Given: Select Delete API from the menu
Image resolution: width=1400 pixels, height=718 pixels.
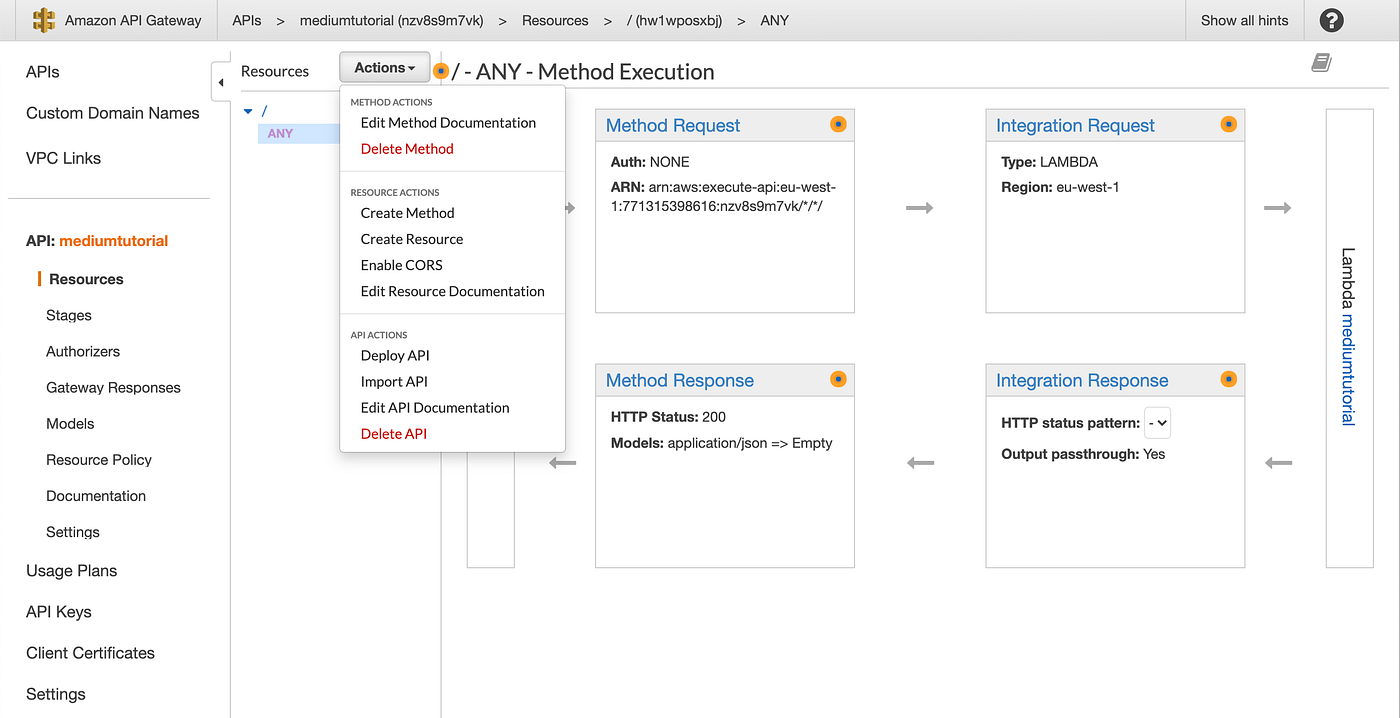Looking at the screenshot, I should pos(394,433).
